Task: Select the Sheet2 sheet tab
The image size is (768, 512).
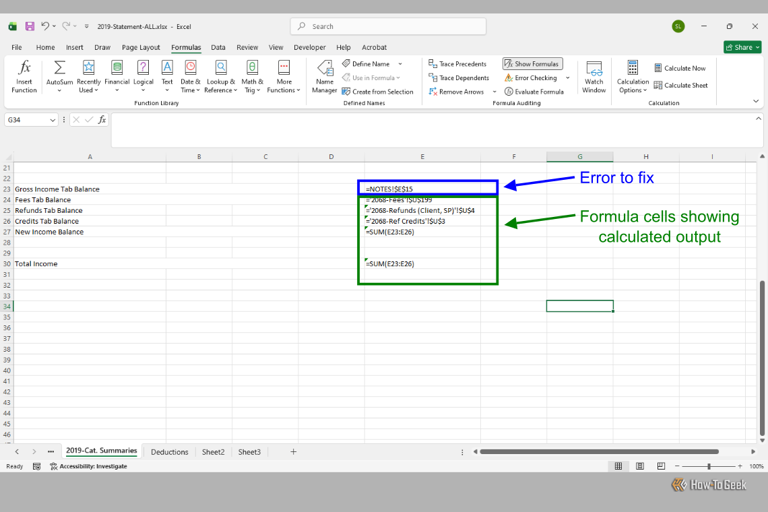Action: [x=213, y=452]
